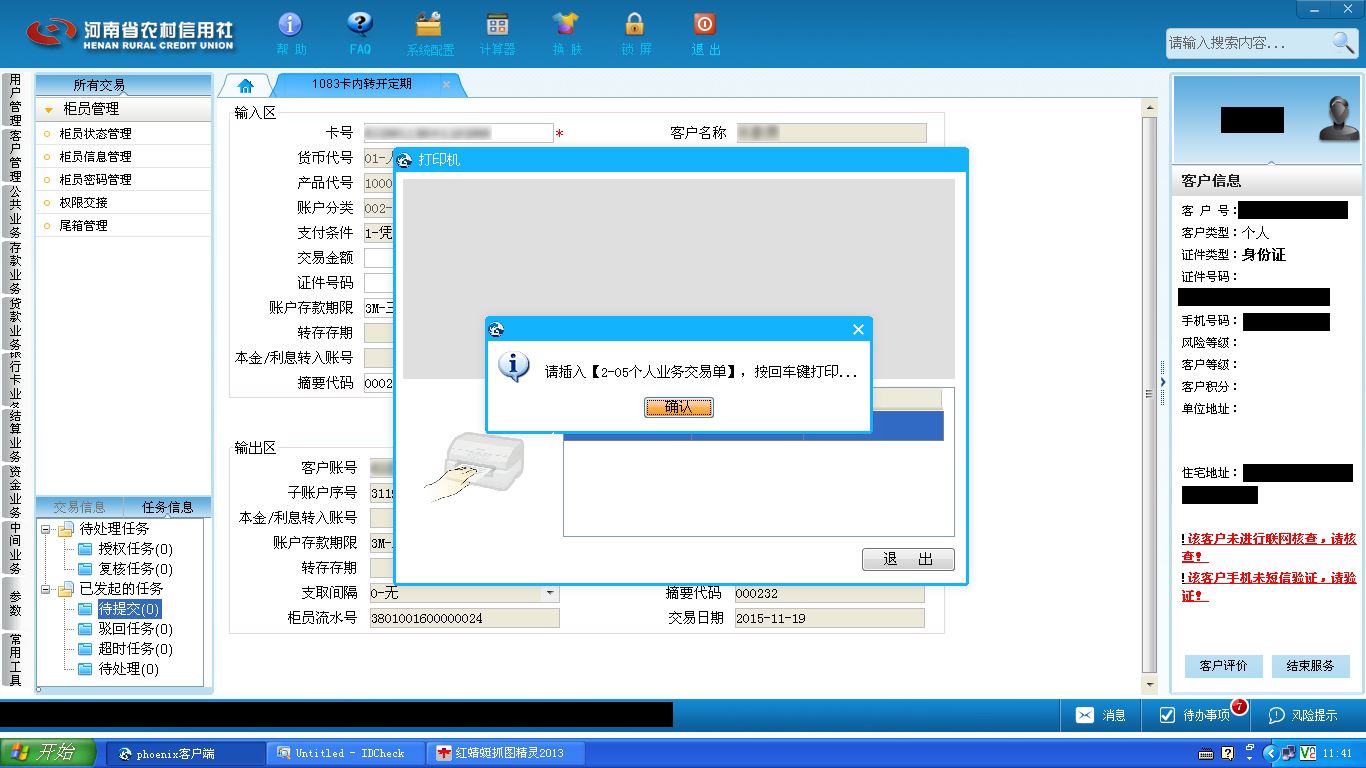Click the 卡号 input field
Image resolution: width=1366 pixels, height=768 pixels.
(458, 133)
